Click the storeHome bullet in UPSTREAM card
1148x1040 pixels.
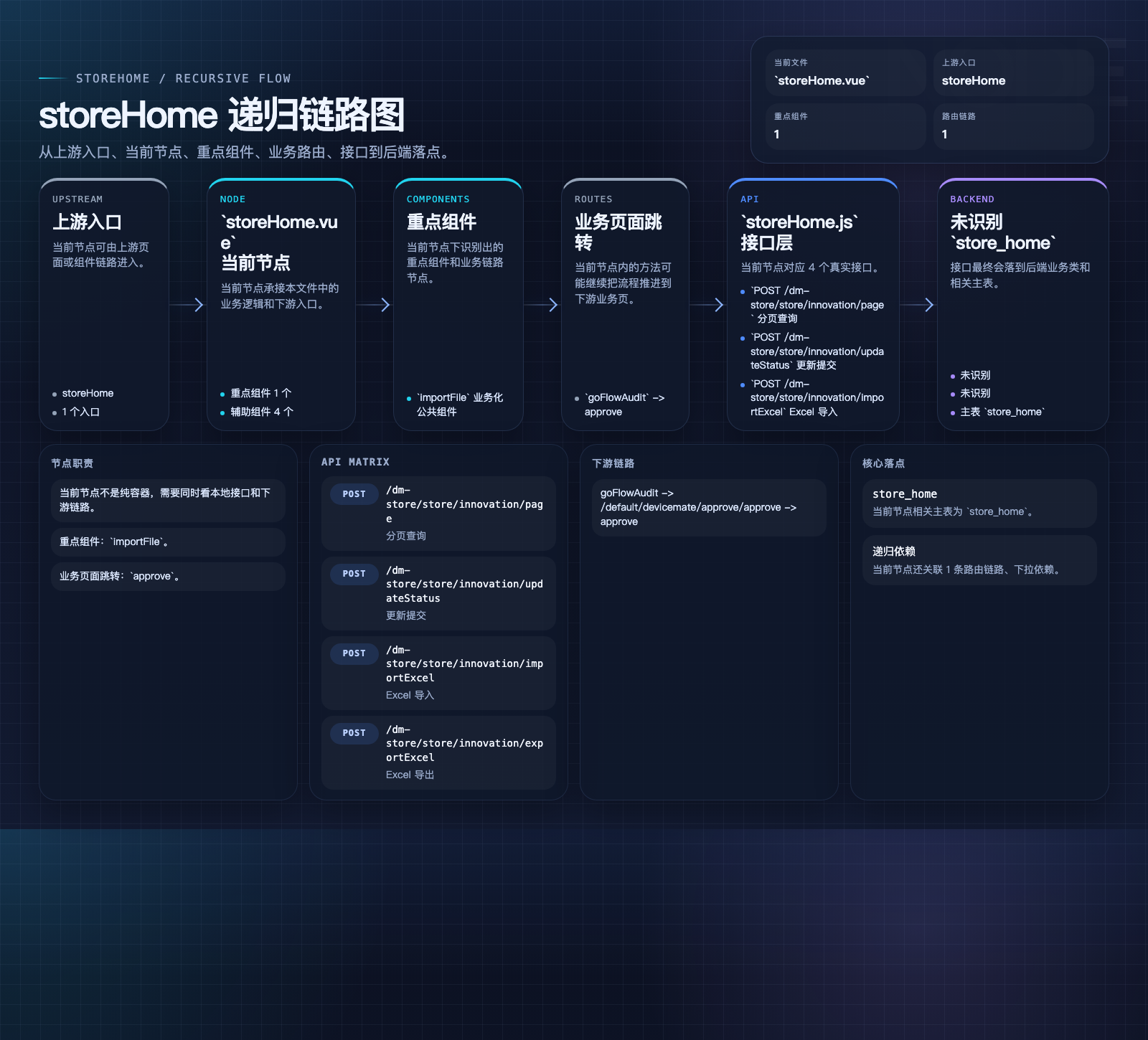(88, 393)
